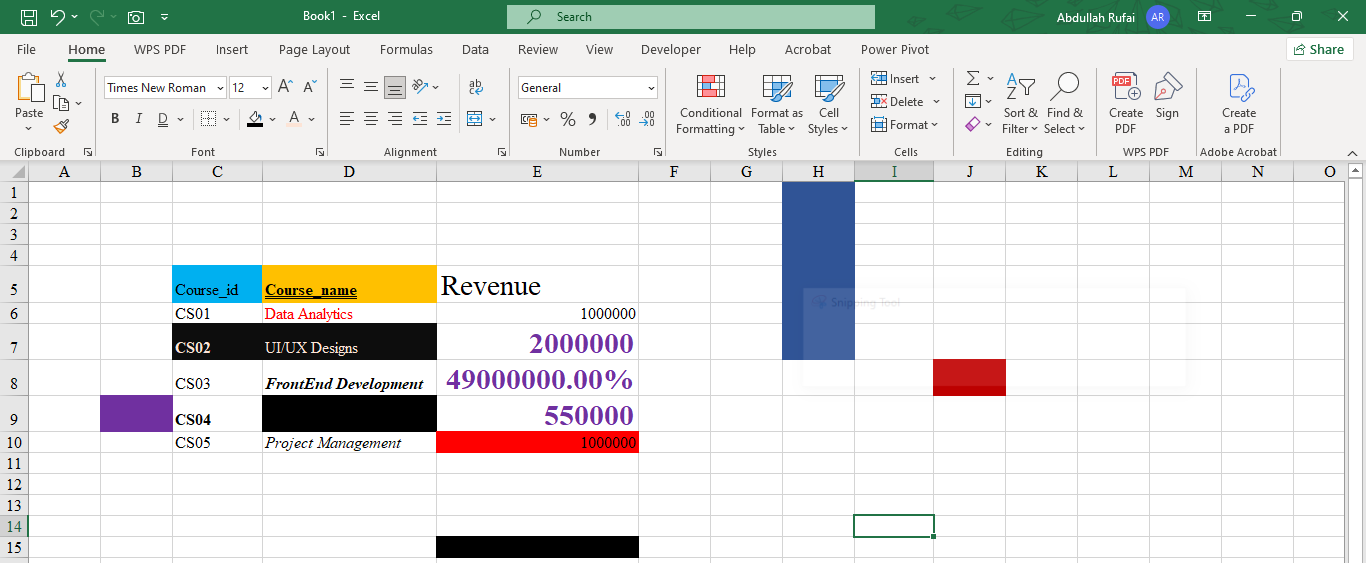Click the Cut scissors icon
Screen dimensions: 1366x563
(61, 80)
